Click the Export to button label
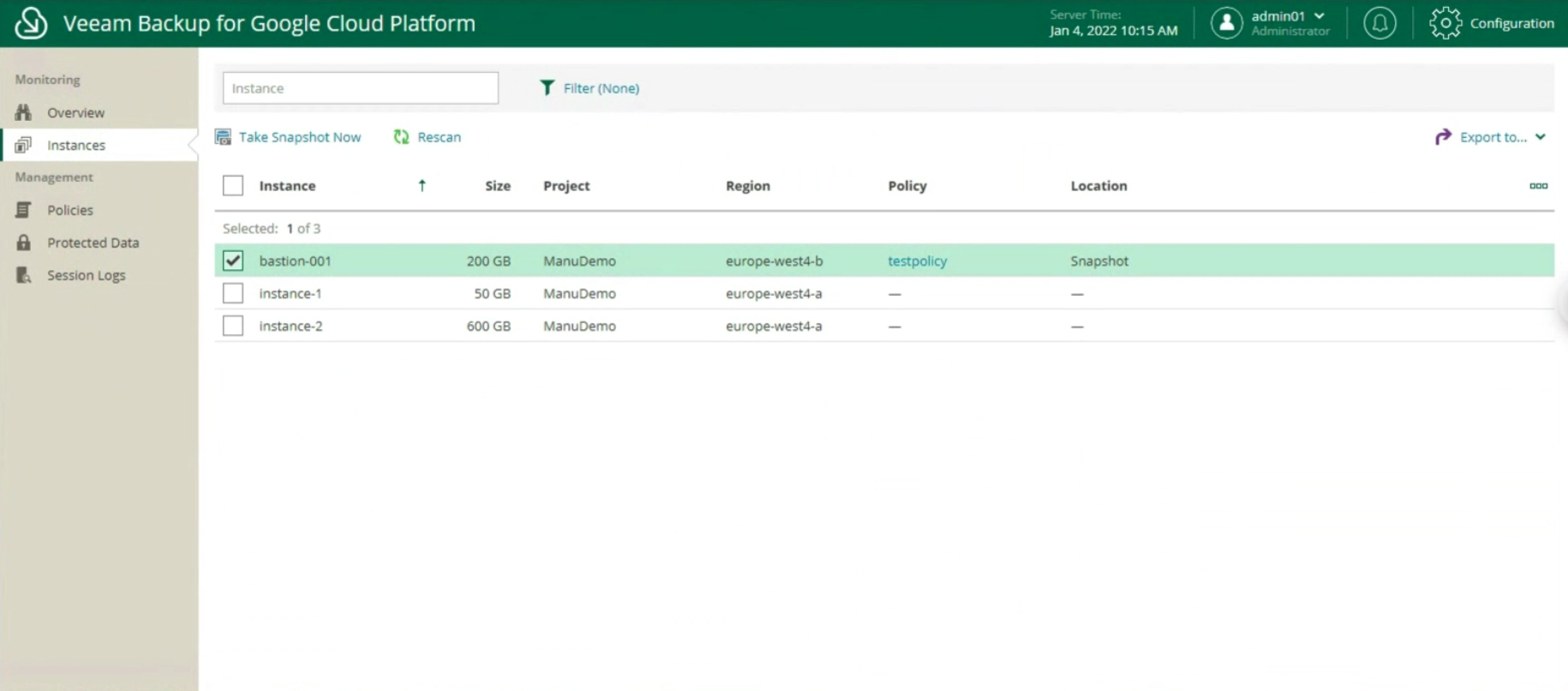The image size is (1568, 691). click(1493, 137)
